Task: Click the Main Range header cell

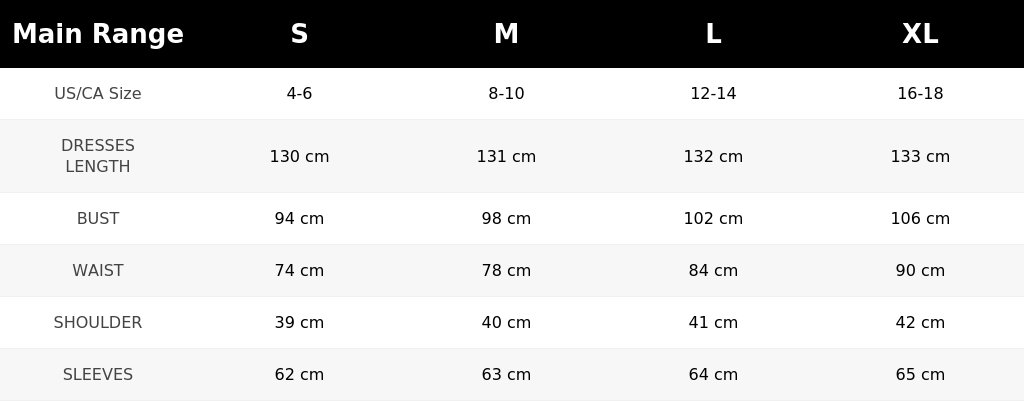Action: [98, 34]
